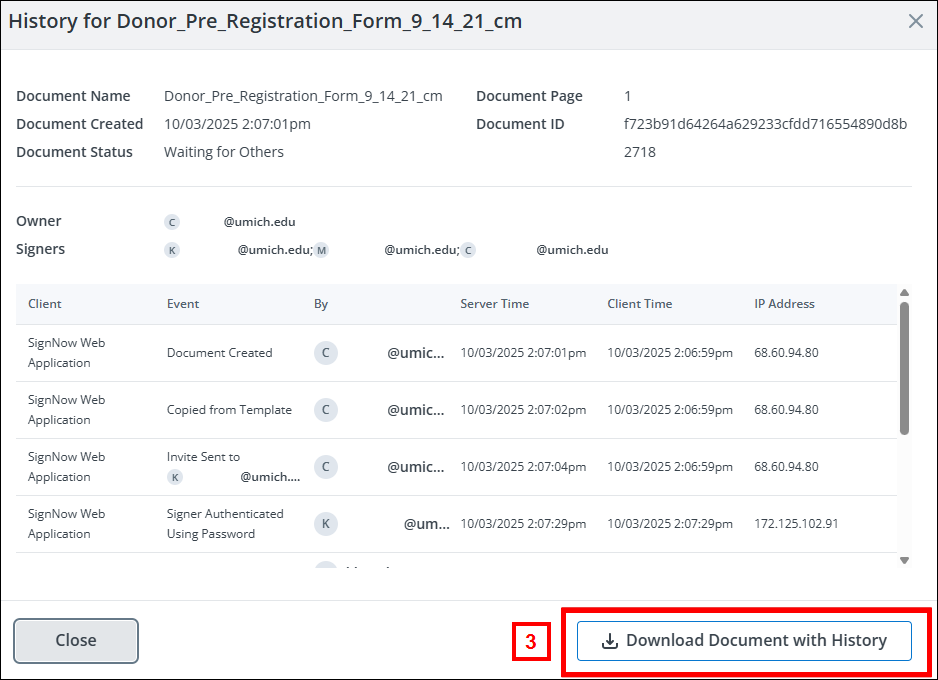
Task: Click the C signer avatar in the Signers row
Action: pos(468,250)
